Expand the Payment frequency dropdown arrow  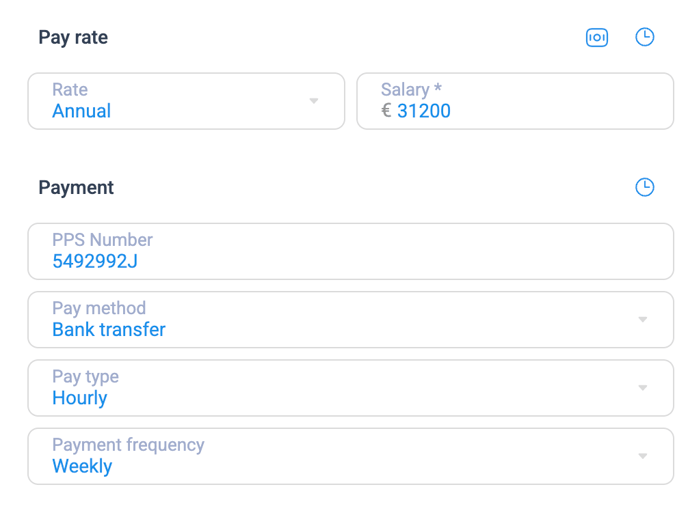pyautogui.click(x=643, y=456)
